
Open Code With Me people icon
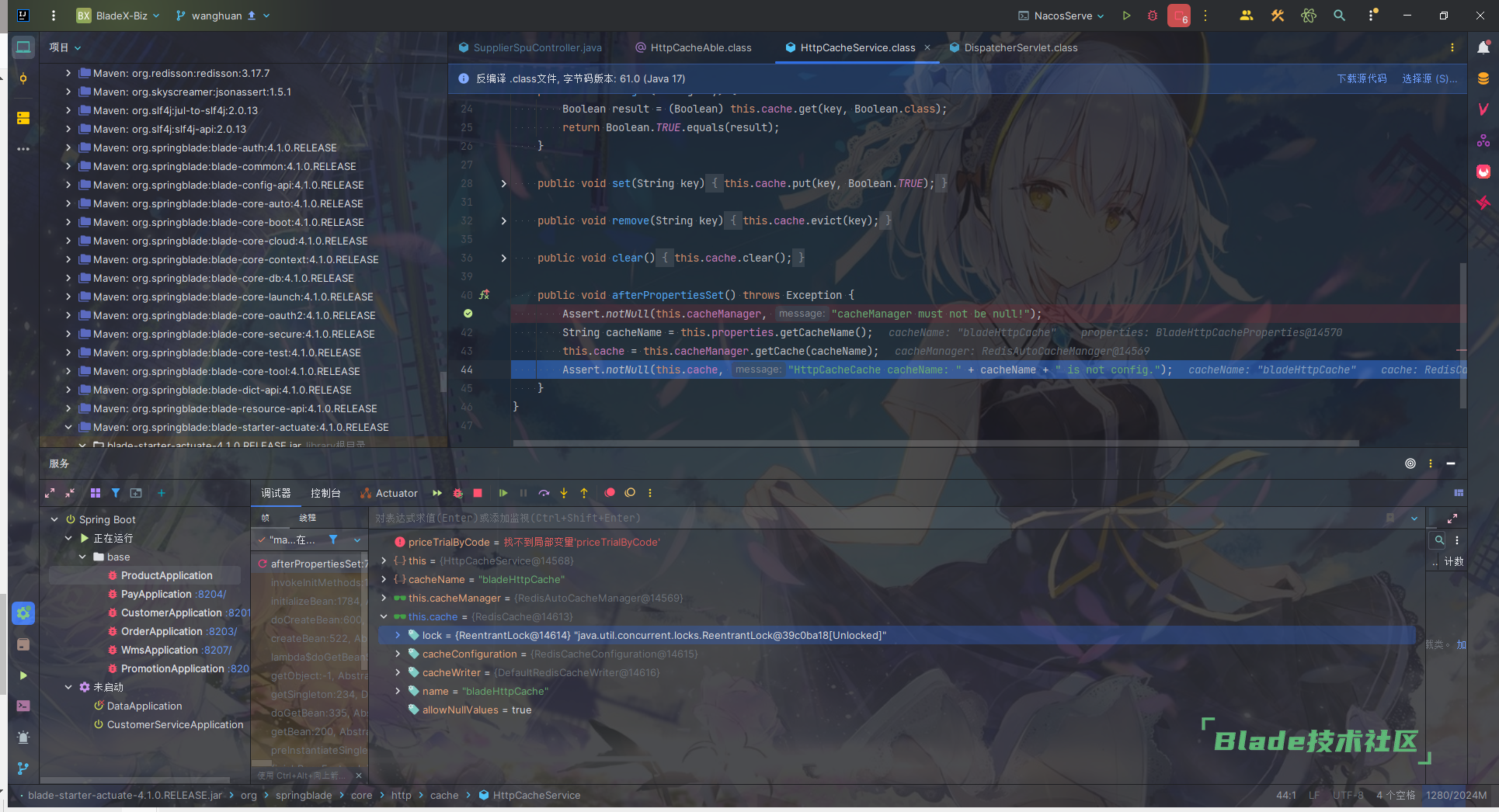[1247, 16]
